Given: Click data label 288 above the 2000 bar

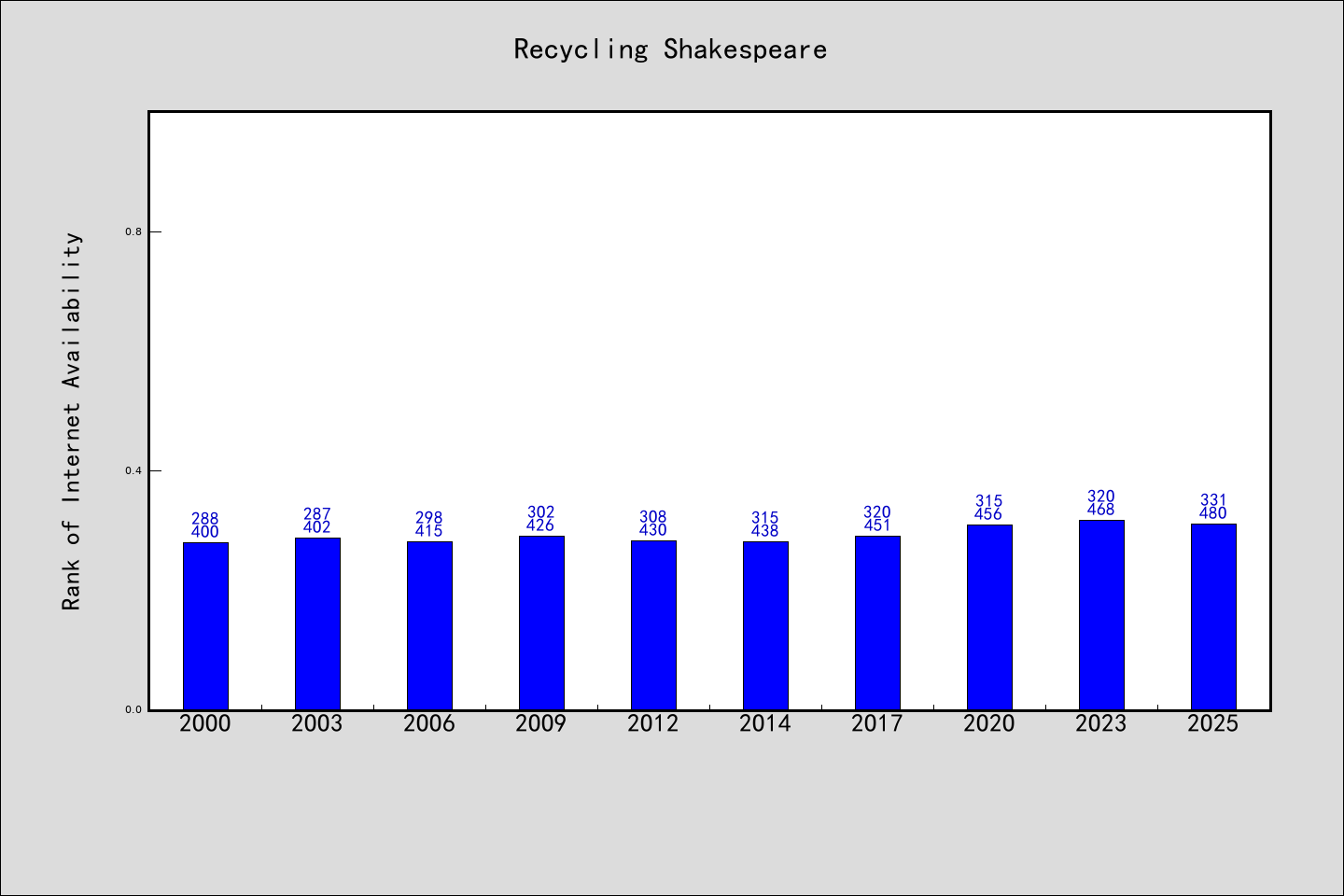Looking at the screenshot, I should (x=205, y=519).
